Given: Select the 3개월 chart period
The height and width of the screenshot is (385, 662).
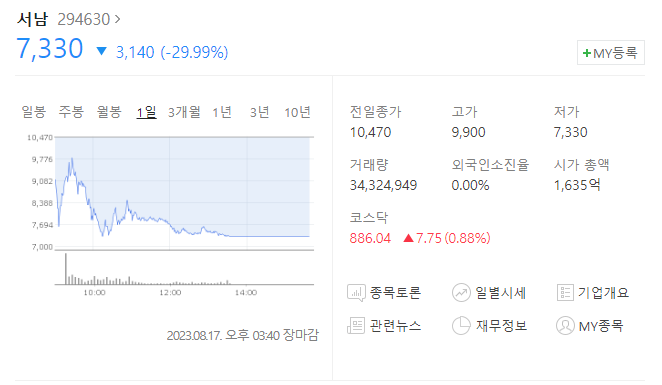Looking at the screenshot, I should coord(184,112).
